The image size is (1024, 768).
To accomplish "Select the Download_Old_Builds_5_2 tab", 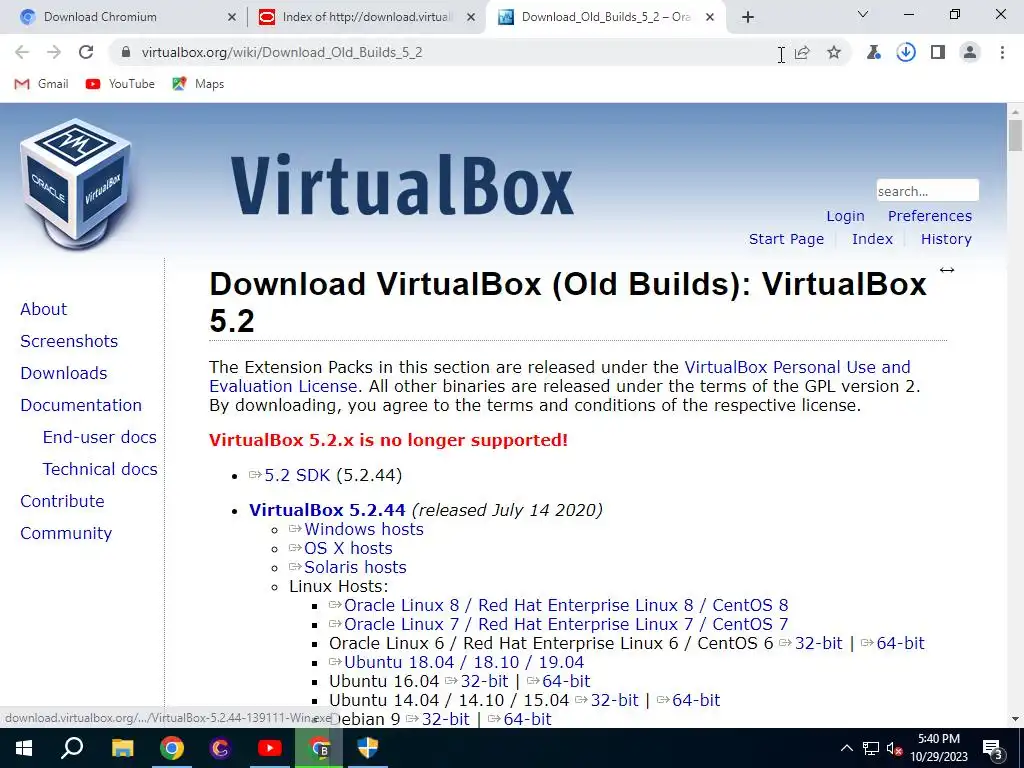I will [x=605, y=17].
